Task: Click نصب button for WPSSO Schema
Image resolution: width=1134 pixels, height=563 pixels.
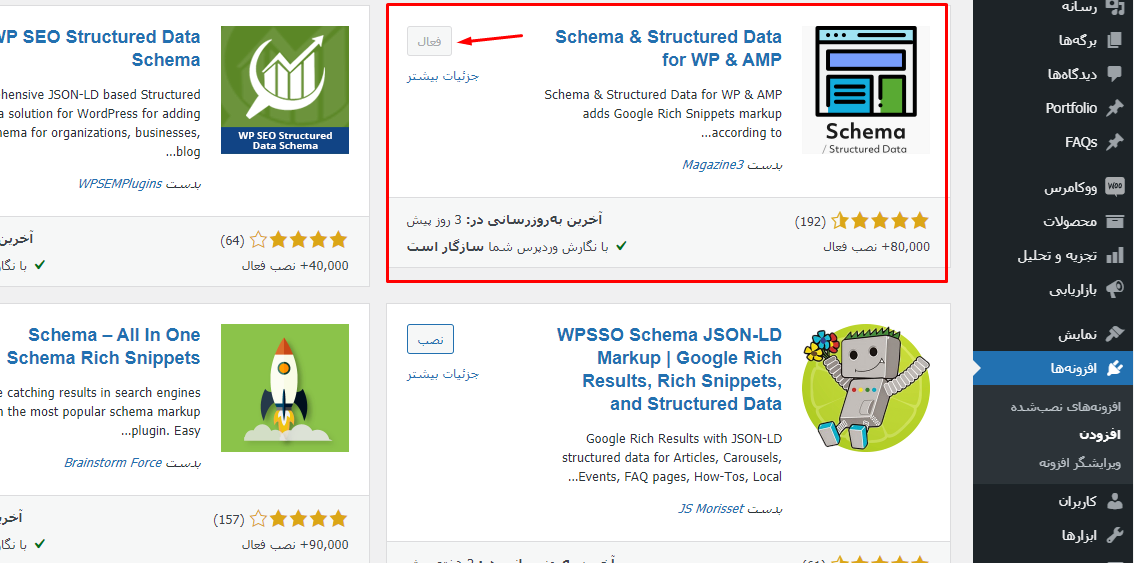Action: 430,339
